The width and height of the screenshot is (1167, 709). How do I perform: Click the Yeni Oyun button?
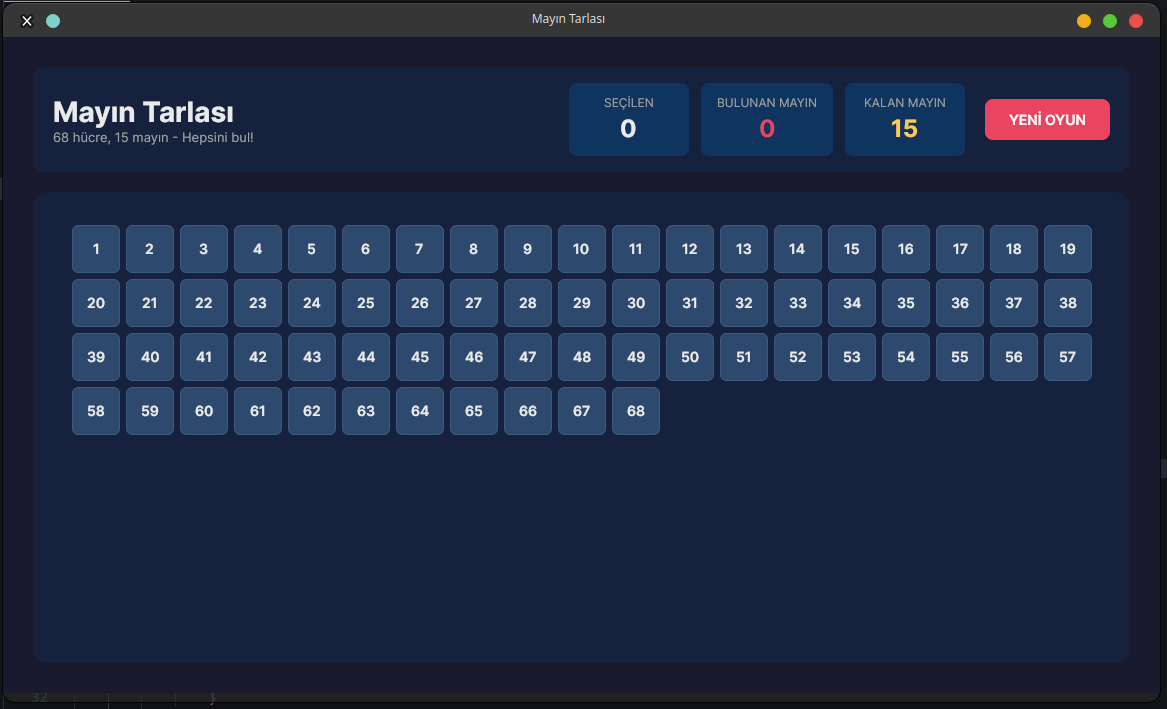[1047, 120]
